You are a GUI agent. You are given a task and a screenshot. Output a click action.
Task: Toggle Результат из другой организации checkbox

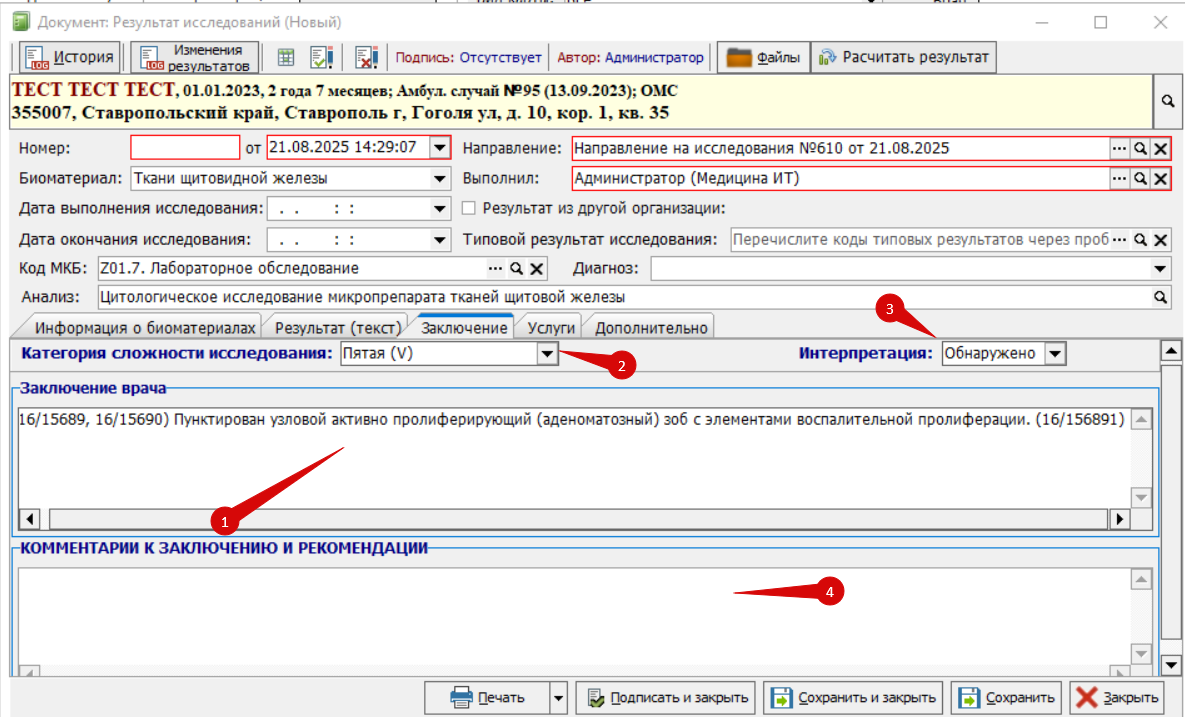pyautogui.click(x=469, y=208)
